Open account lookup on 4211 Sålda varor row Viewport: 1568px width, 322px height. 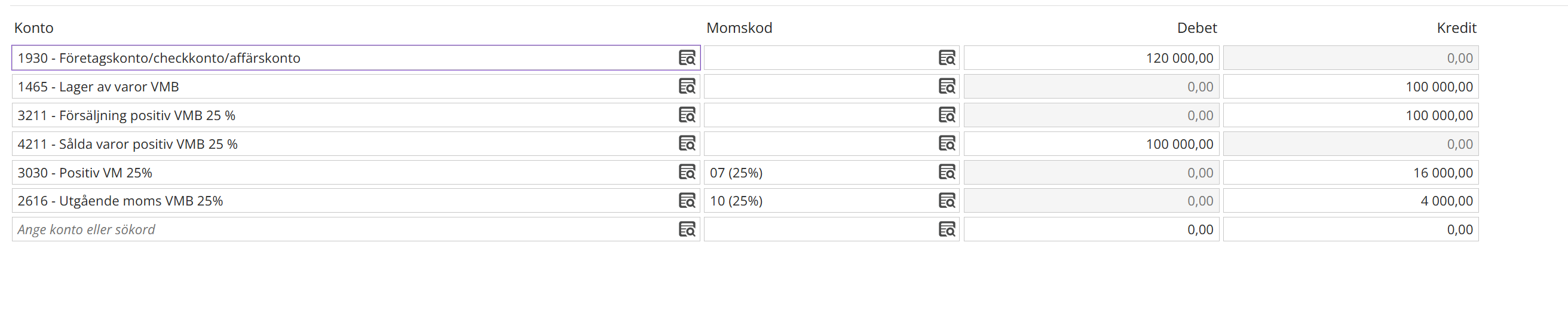coord(687,143)
